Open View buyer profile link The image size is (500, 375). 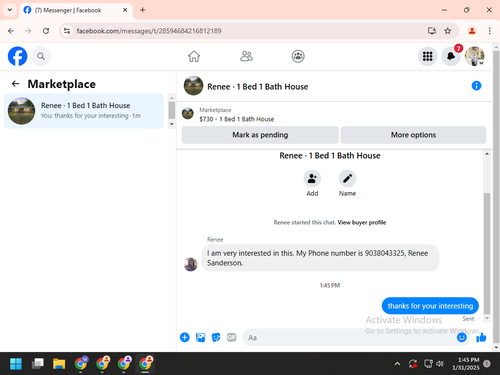(362, 222)
